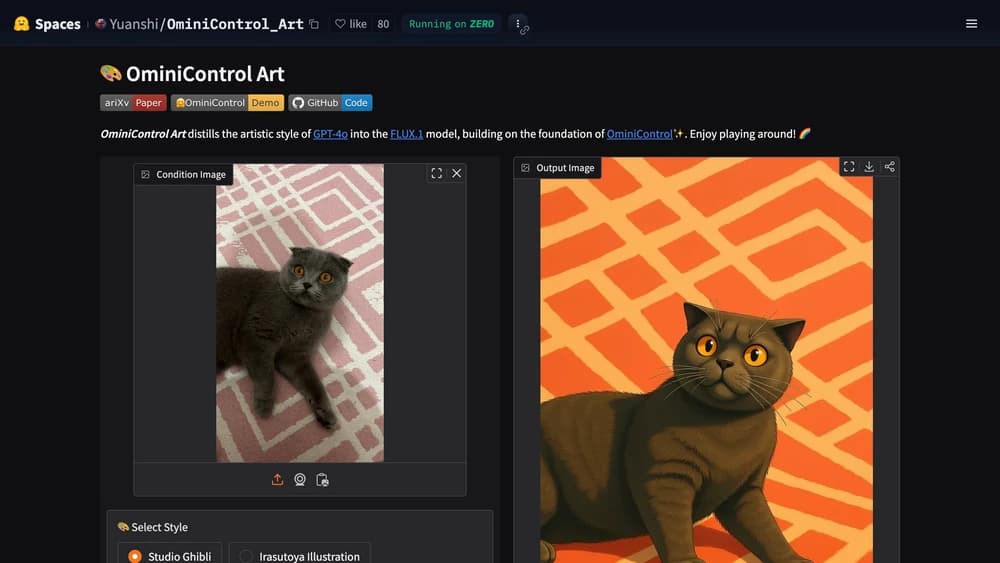Image resolution: width=1000 pixels, height=563 pixels.
Task: View the Output Image fullscreen
Action: coord(849,166)
